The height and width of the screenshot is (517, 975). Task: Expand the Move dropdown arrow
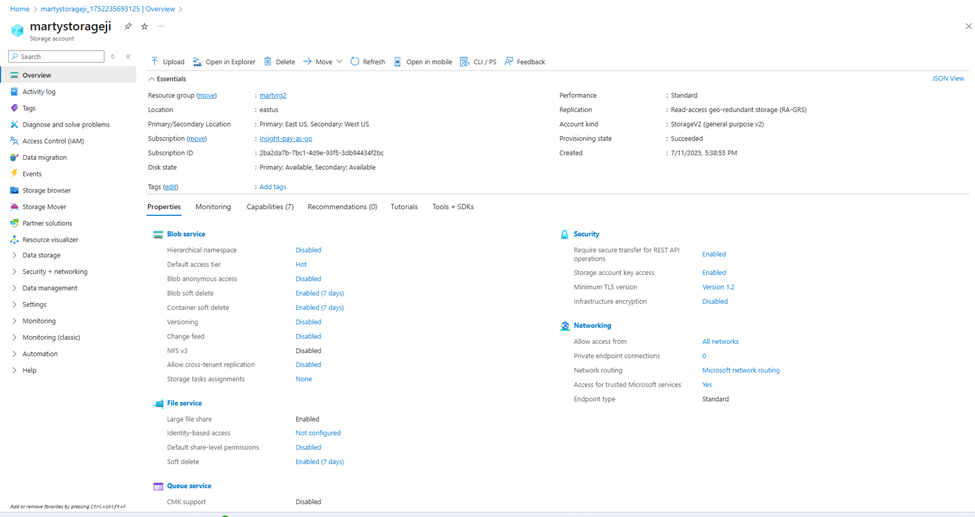click(x=340, y=62)
